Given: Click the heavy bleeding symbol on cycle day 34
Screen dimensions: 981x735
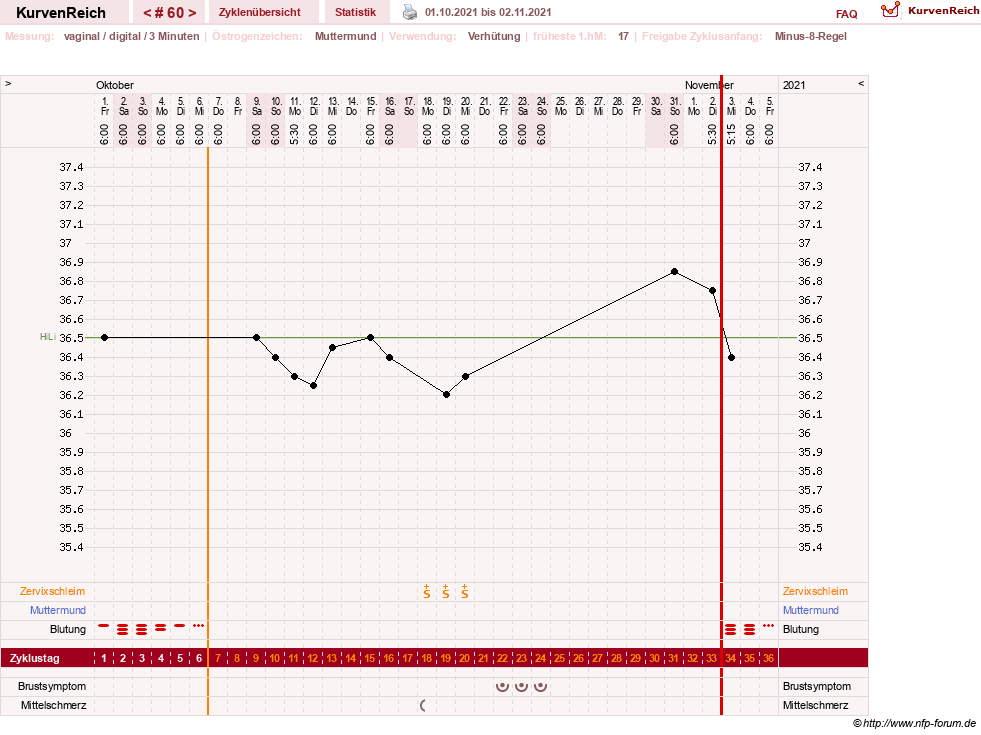Looking at the screenshot, I should [x=730, y=629].
